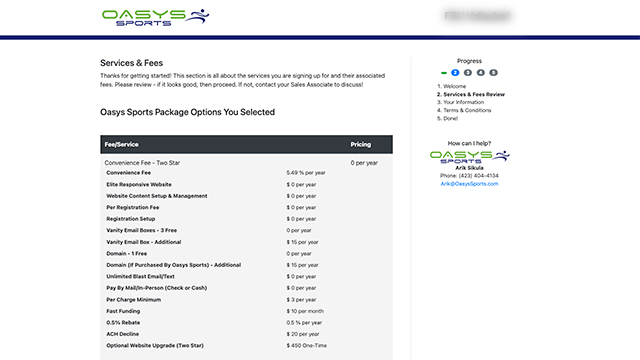Screen dimensions: 640x360
Task: Select progress step 3 circle
Action: coord(468,73)
